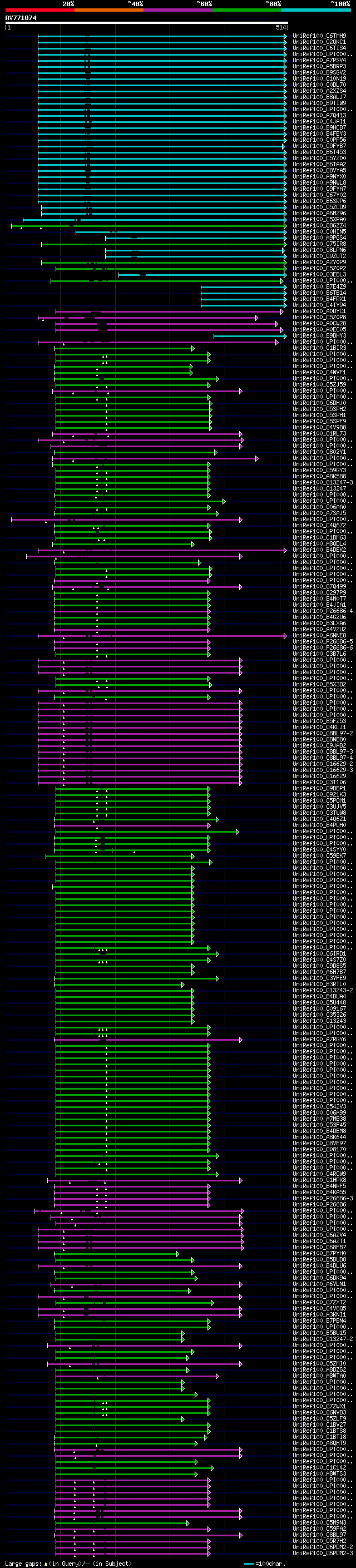Select hit label UniRef100_C0PP56
Screen dimensions: 356x1568
click(319, 140)
